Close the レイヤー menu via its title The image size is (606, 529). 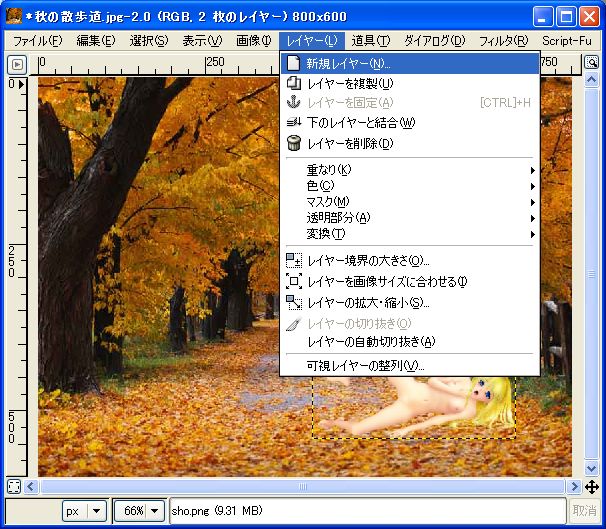click(x=312, y=41)
